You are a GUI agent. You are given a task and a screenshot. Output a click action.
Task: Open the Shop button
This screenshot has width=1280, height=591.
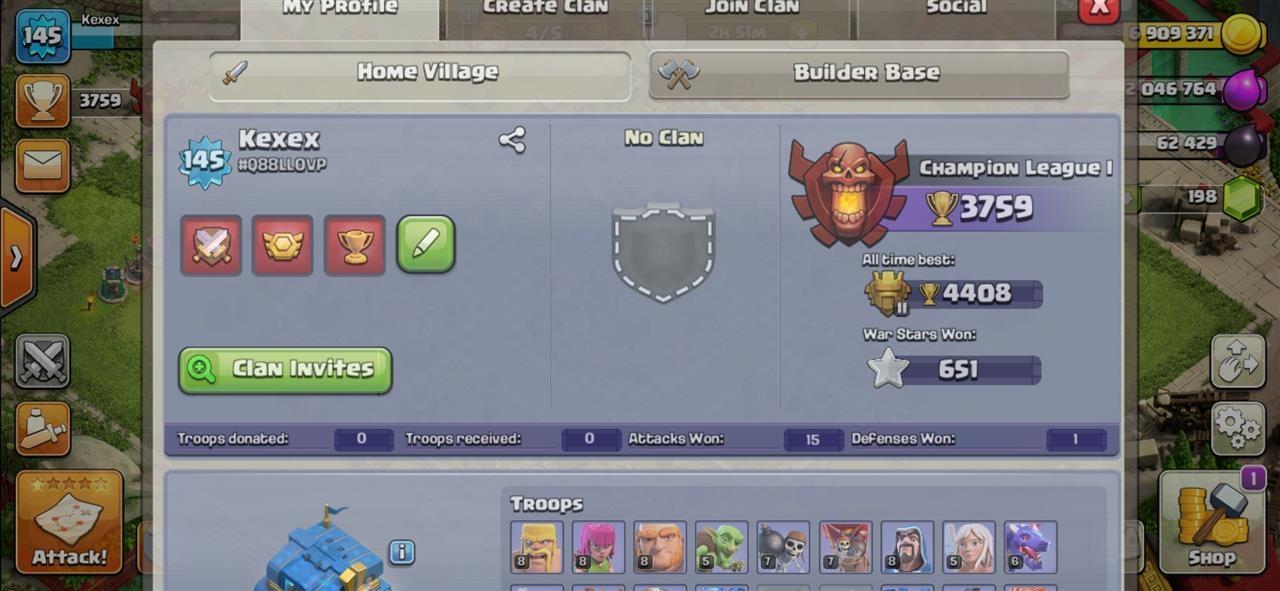tap(1212, 522)
